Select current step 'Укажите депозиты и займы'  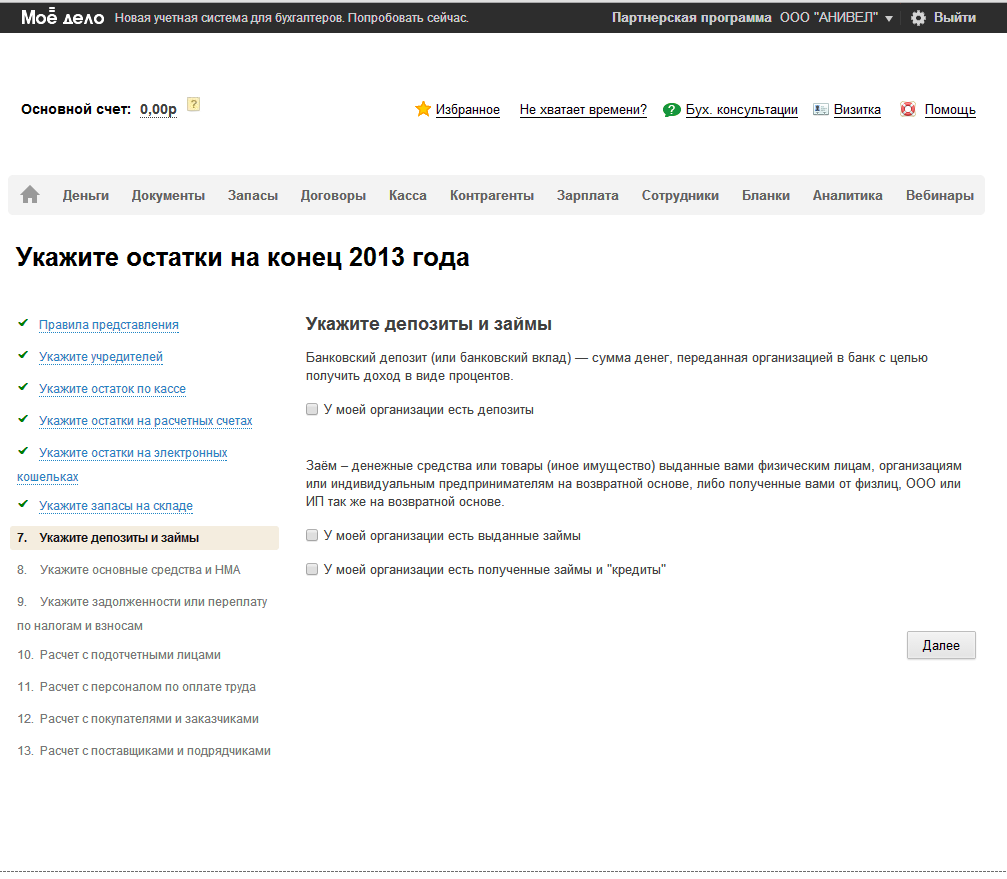click(x=144, y=538)
